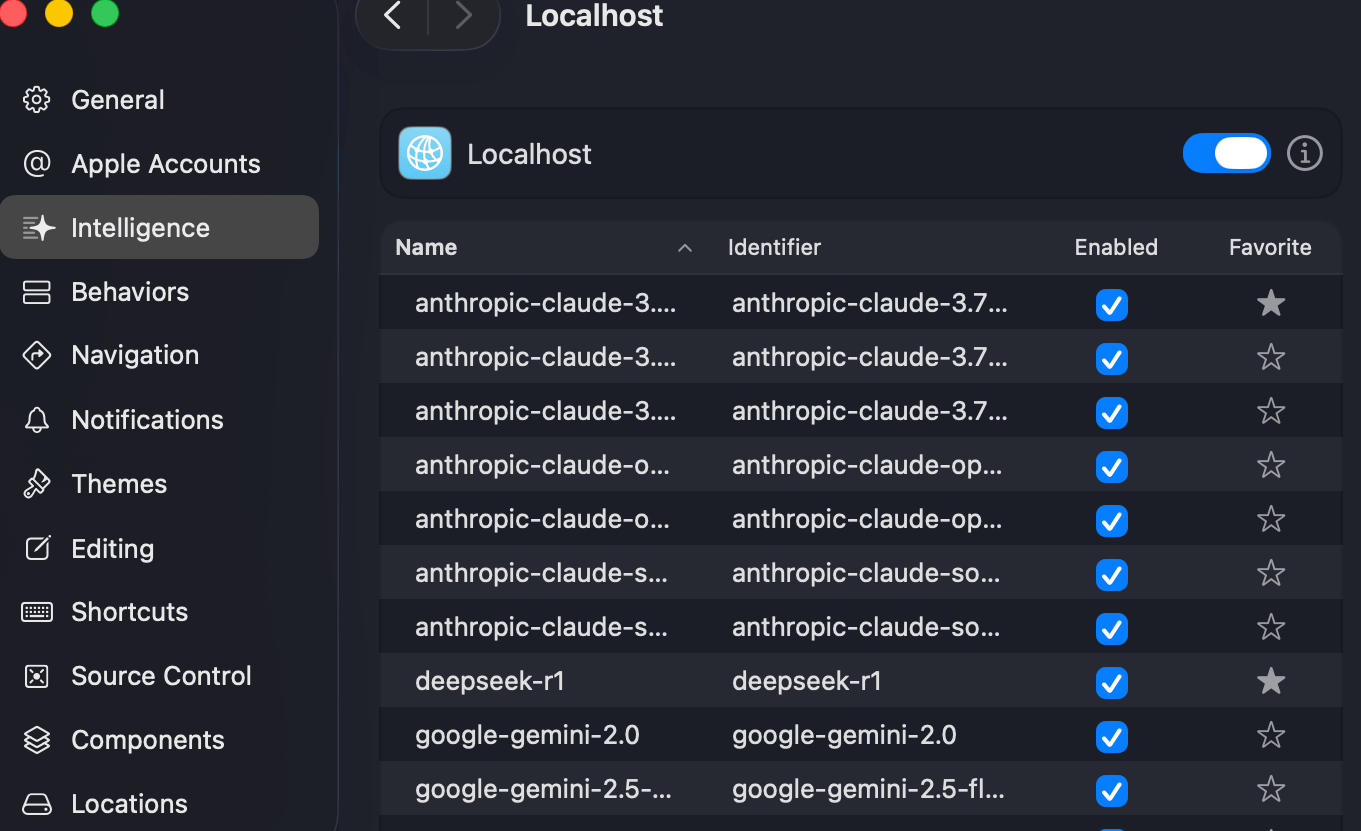Viewport: 1361px width, 831px height.
Task: Open General settings in sidebar
Action: [x=117, y=100]
